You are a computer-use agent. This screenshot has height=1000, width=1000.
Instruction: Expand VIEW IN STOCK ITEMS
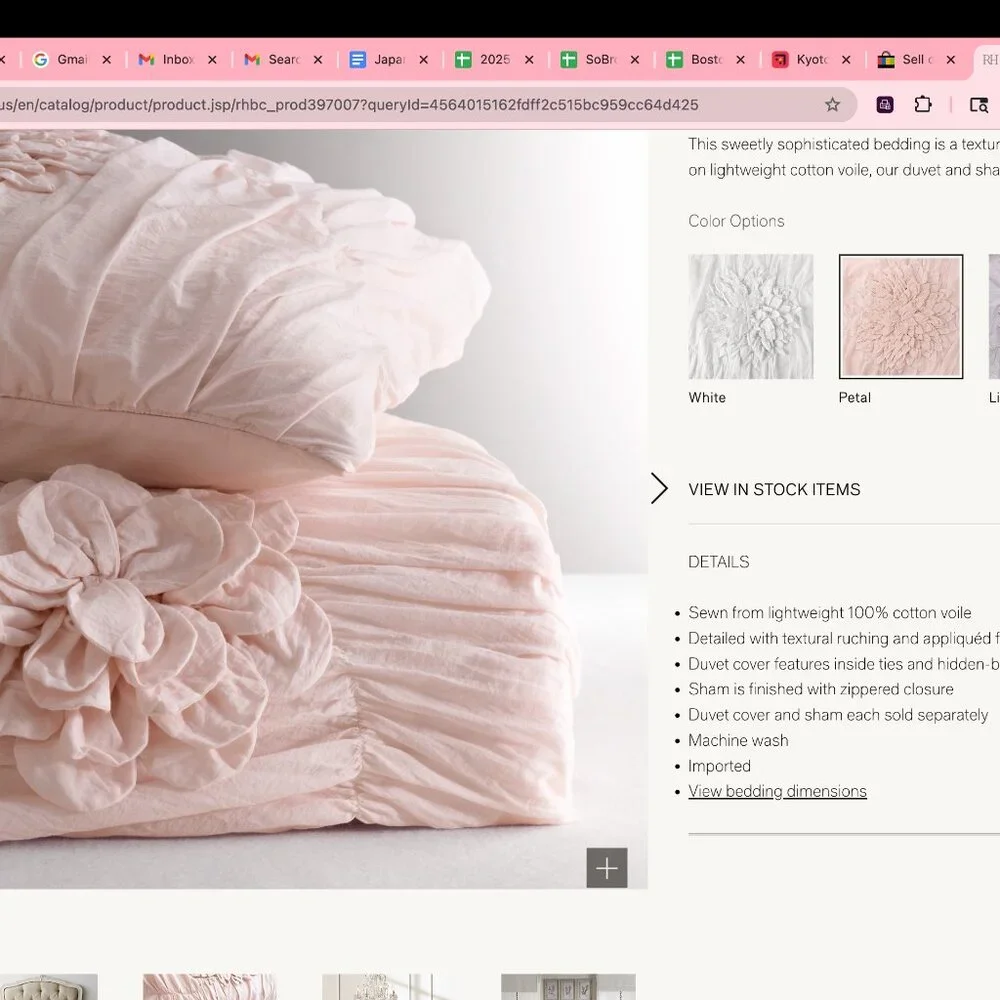774,489
